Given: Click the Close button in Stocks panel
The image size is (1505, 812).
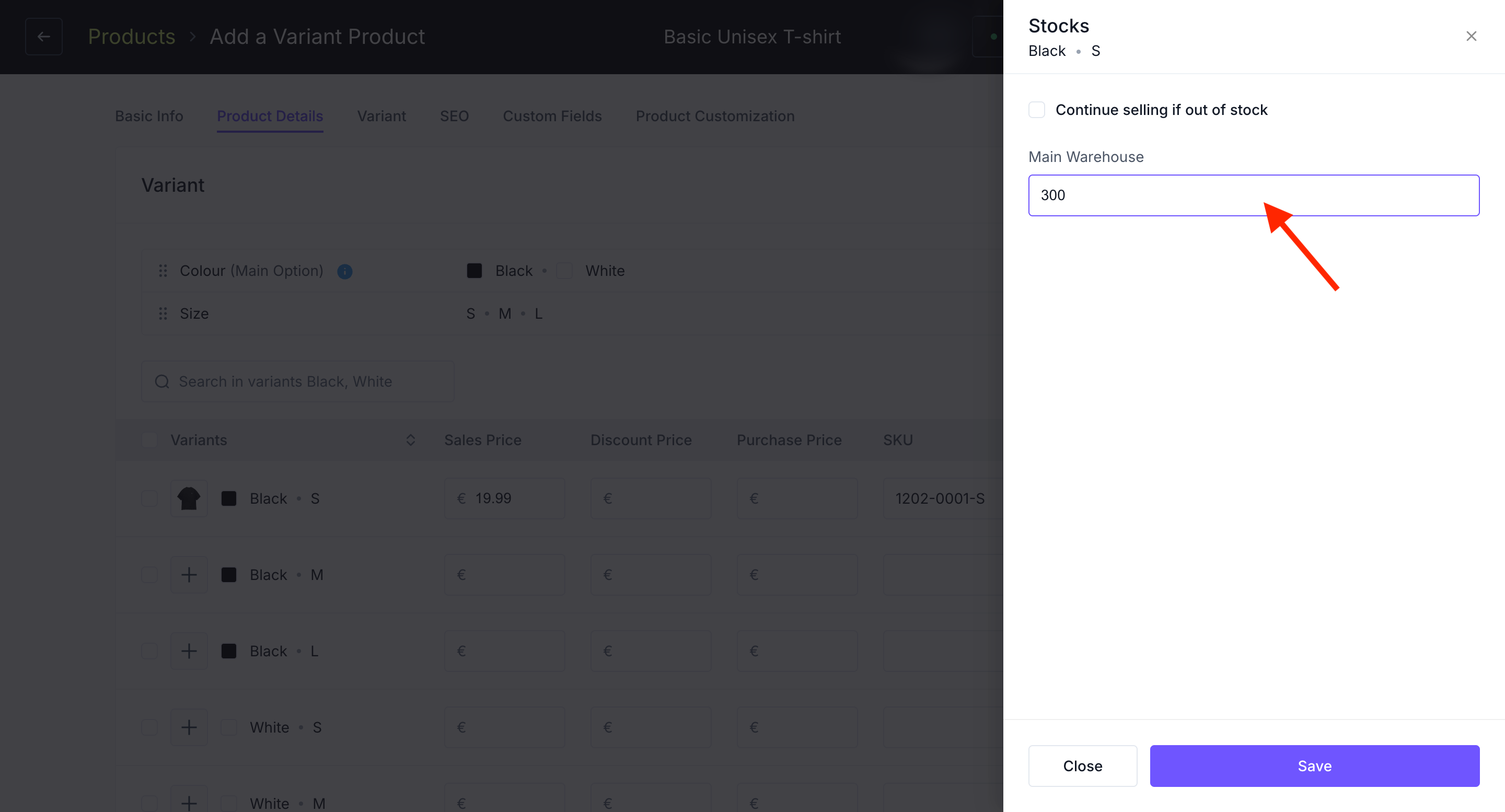Looking at the screenshot, I should point(1083,766).
